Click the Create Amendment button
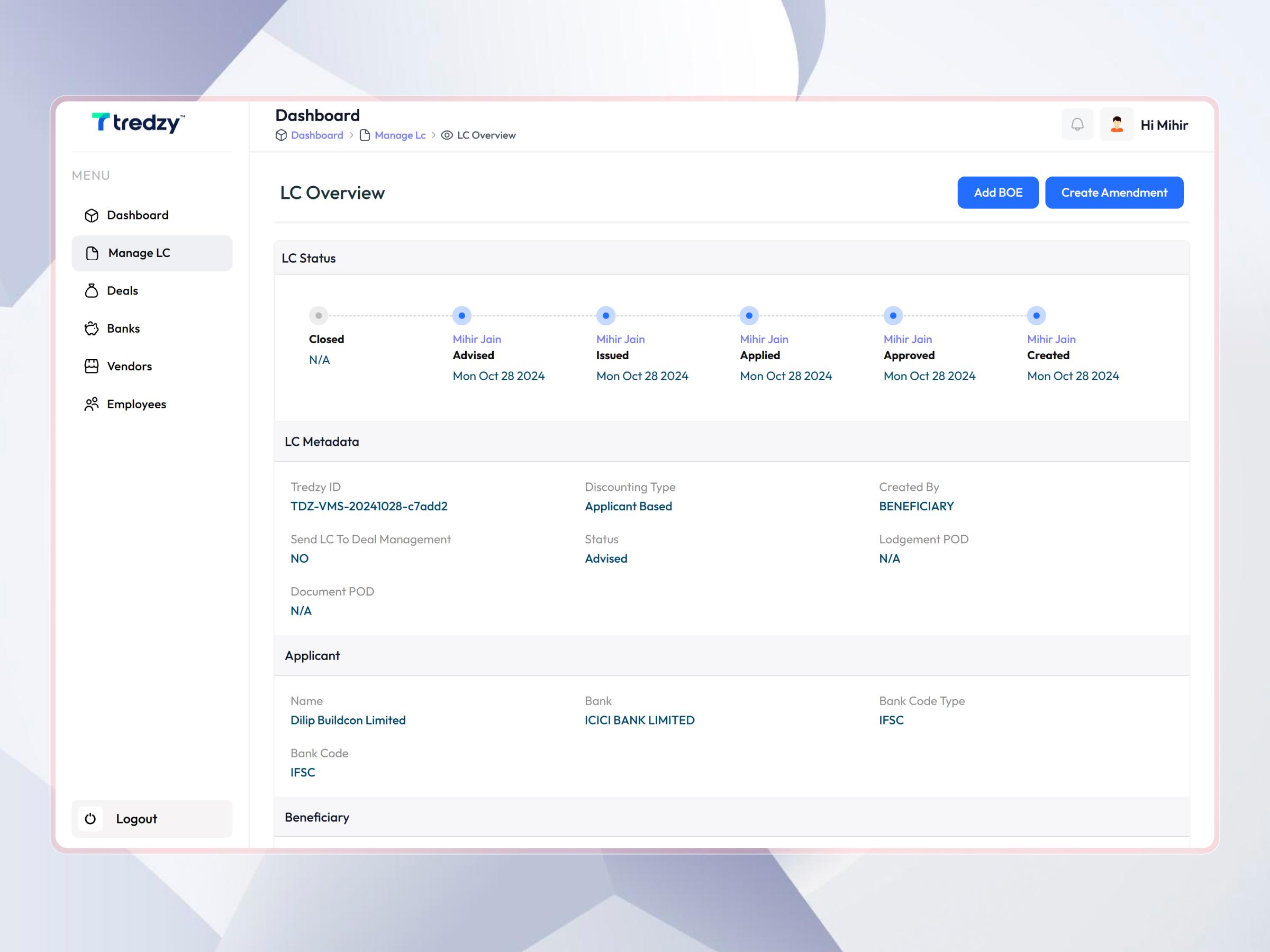Image resolution: width=1270 pixels, height=952 pixels. point(1114,192)
